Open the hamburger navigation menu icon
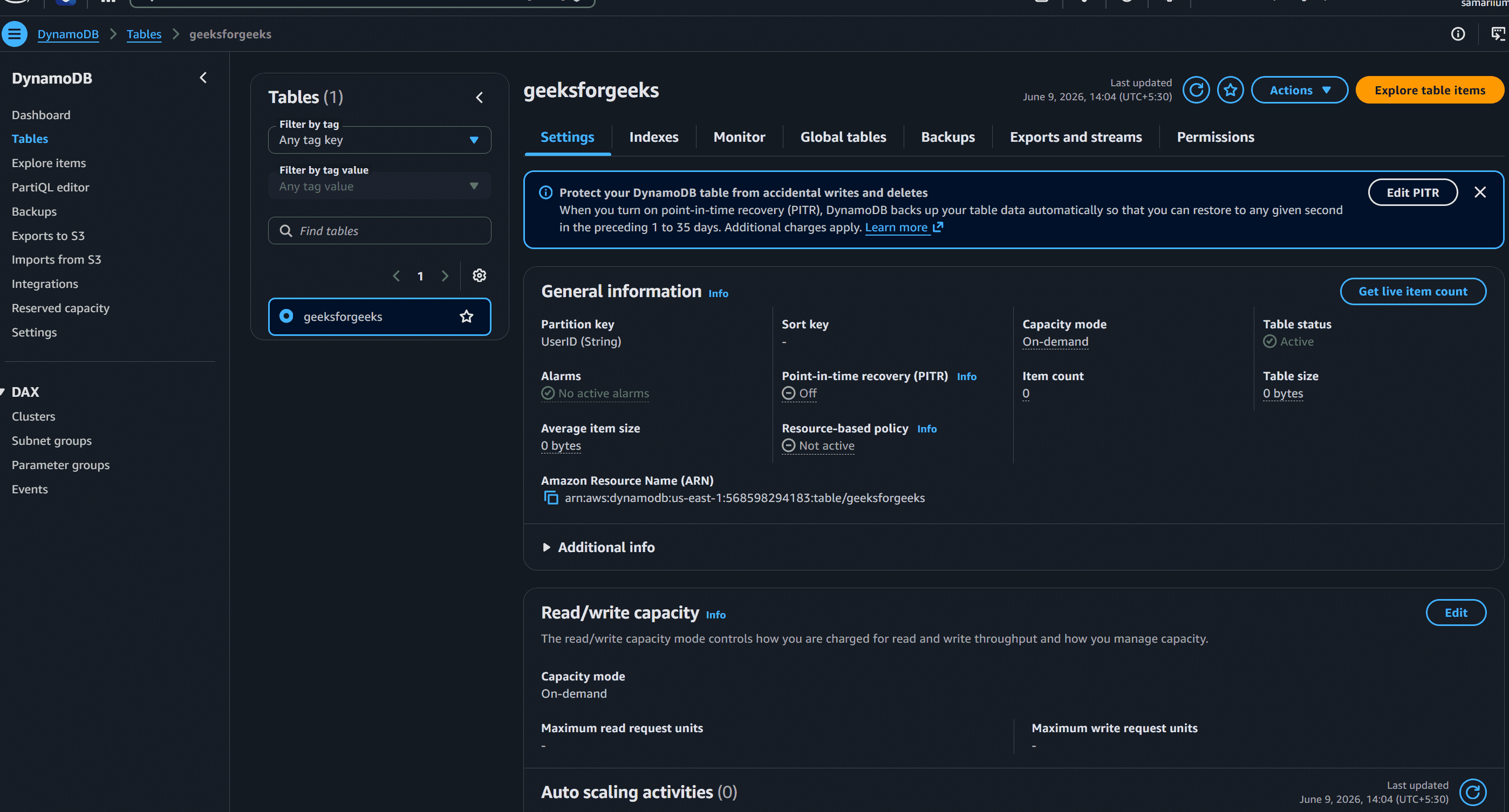1509x812 pixels. click(15, 34)
